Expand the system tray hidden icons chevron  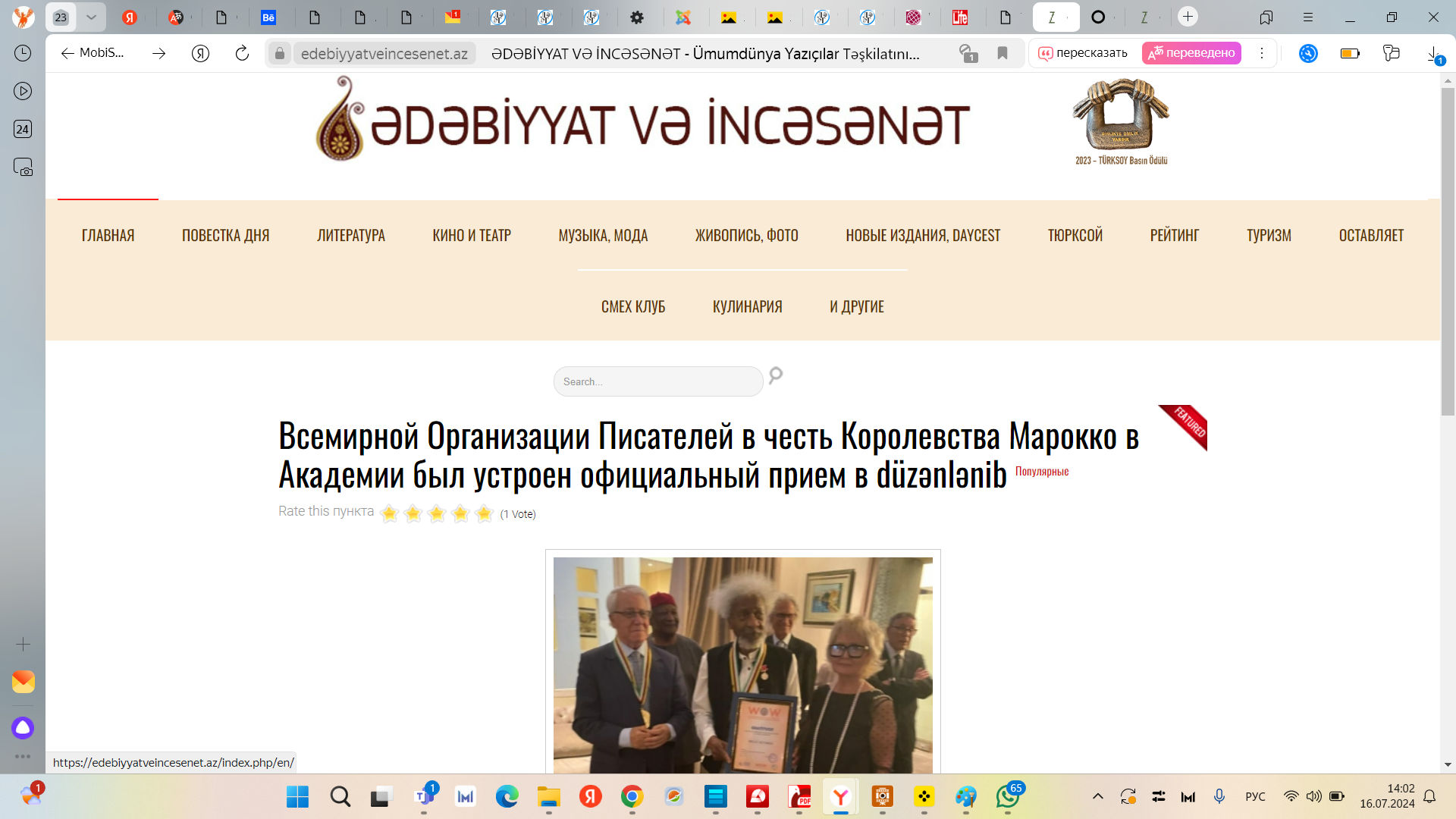tap(1097, 796)
